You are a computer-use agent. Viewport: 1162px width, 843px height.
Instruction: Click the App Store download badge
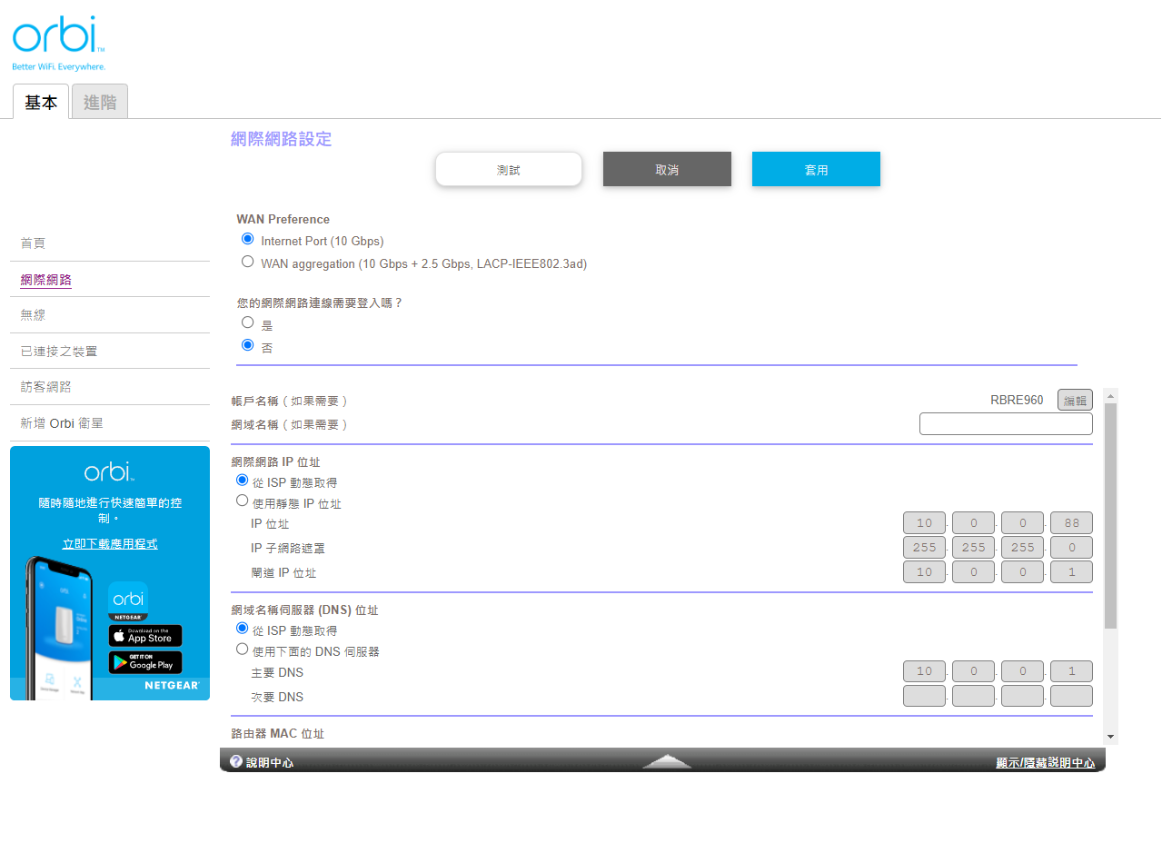pyautogui.click(x=143, y=637)
